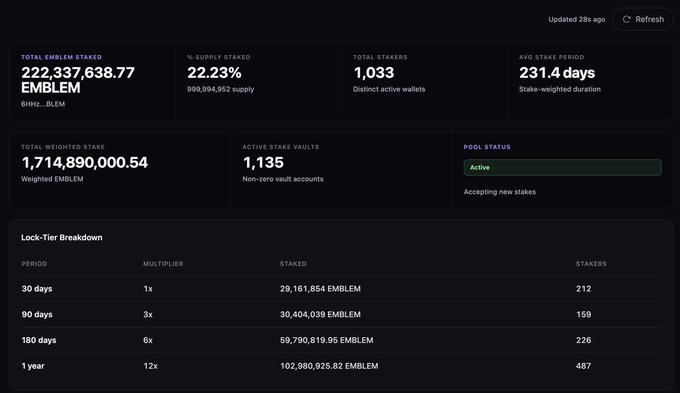Screen dimensions: 680x393
Task: Click the '% SUPPLY STAKED' label
Action: point(219,57)
